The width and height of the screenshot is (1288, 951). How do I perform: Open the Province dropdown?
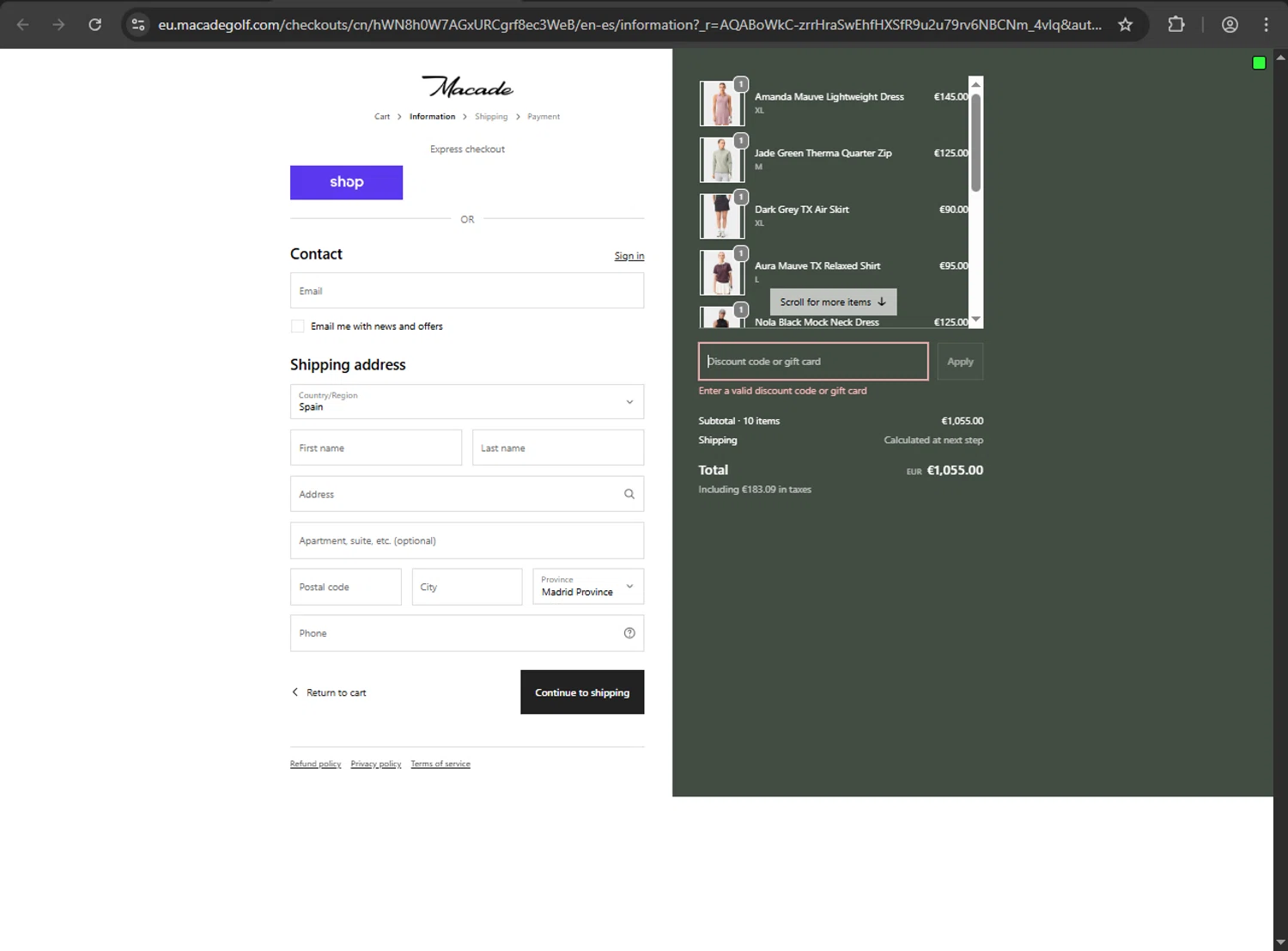point(588,587)
